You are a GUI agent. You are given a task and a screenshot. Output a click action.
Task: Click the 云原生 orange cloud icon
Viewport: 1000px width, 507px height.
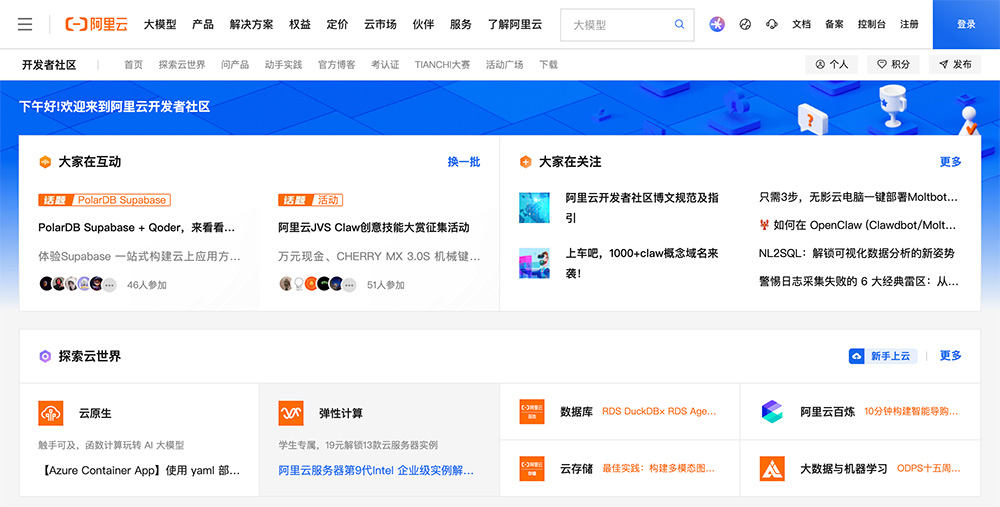click(50, 413)
